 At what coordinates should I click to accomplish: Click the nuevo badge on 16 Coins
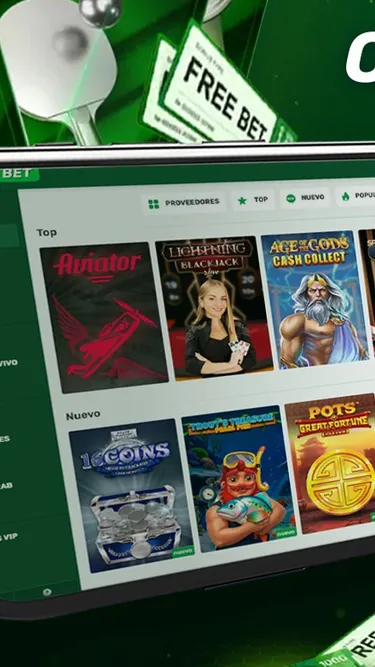183,551
